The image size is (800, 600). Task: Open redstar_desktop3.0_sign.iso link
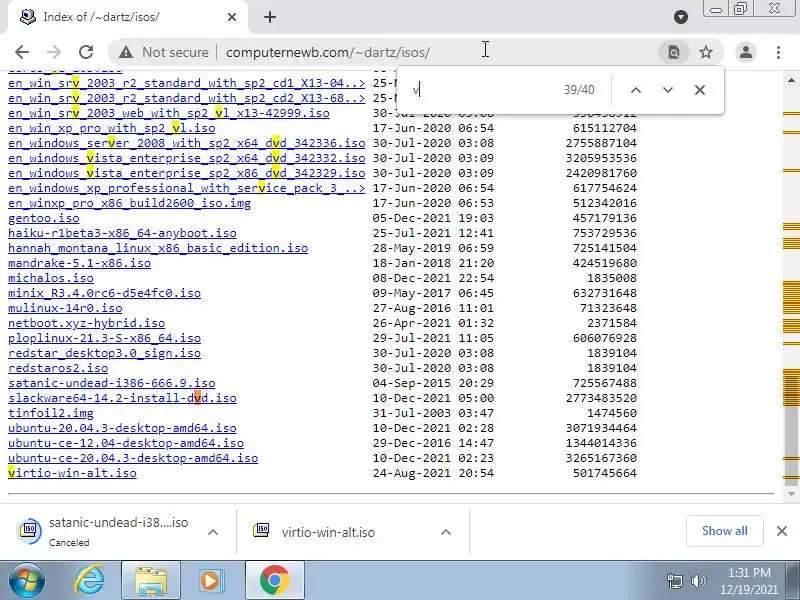pos(105,353)
